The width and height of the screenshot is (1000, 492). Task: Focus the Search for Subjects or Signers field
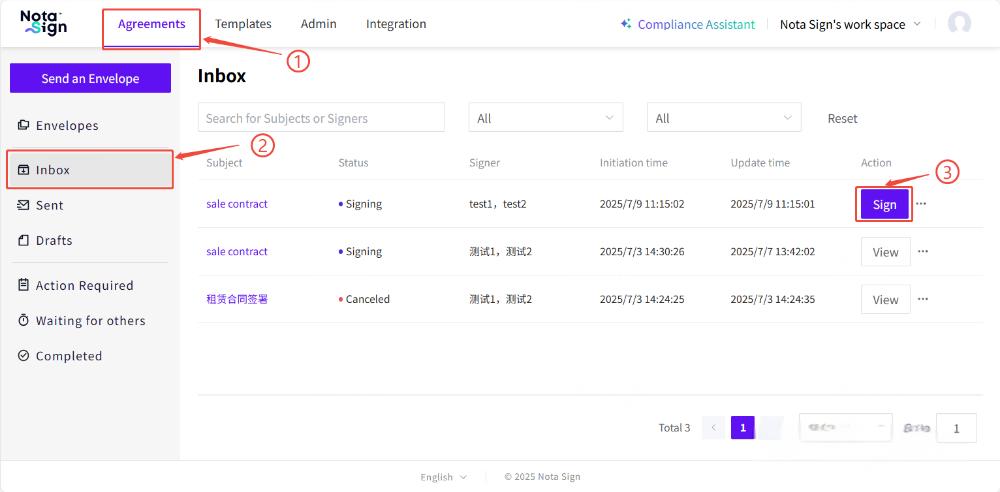(321, 118)
